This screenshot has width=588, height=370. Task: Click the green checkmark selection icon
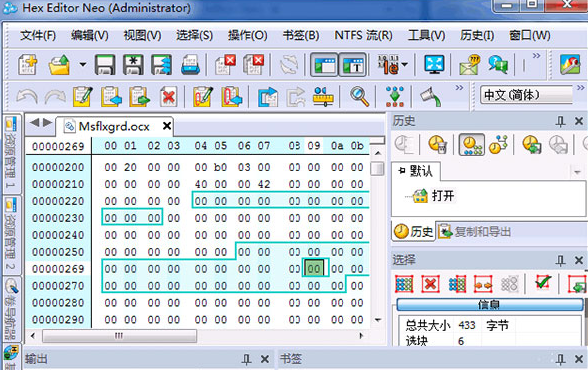pyautogui.click(x=543, y=282)
